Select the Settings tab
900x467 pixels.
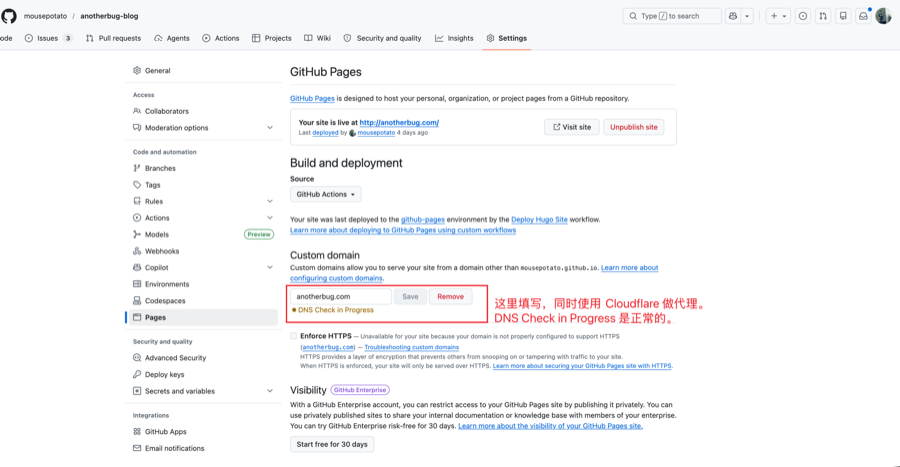(506, 38)
